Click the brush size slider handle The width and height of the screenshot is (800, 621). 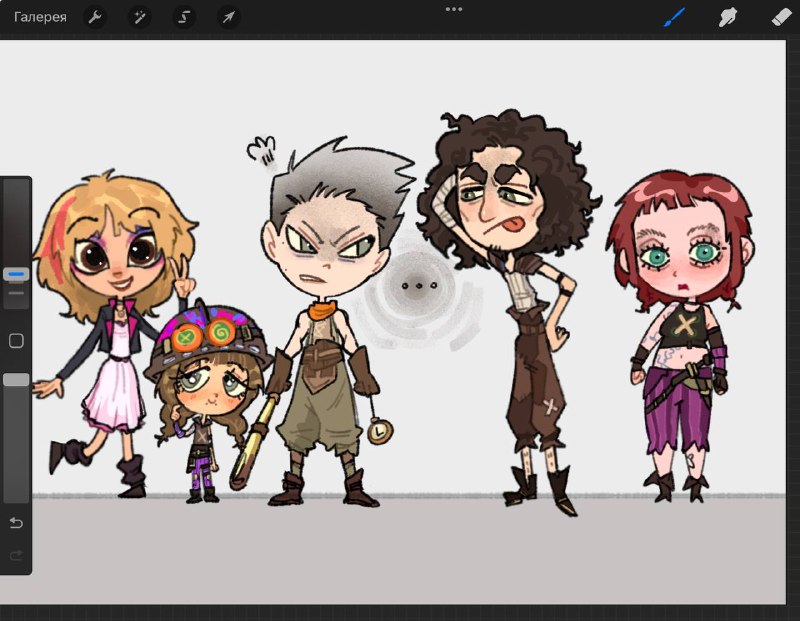tap(16, 275)
